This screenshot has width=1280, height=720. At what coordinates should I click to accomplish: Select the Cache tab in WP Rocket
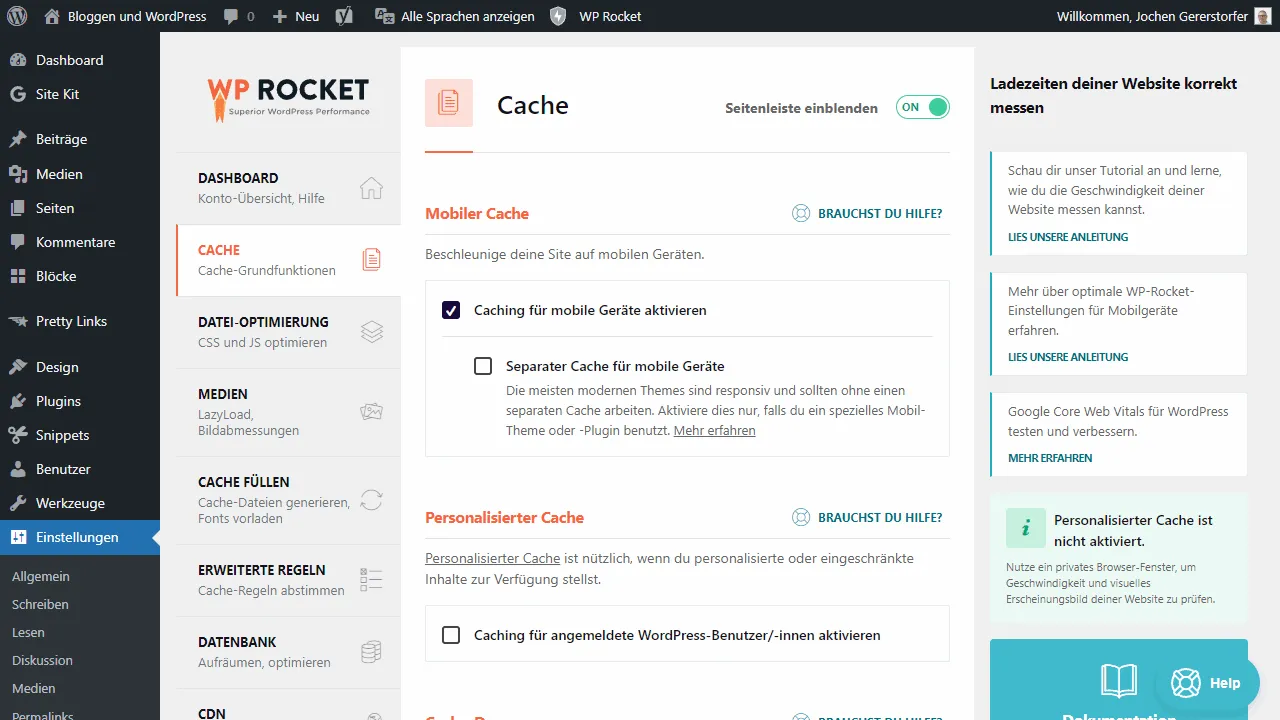click(x=288, y=260)
